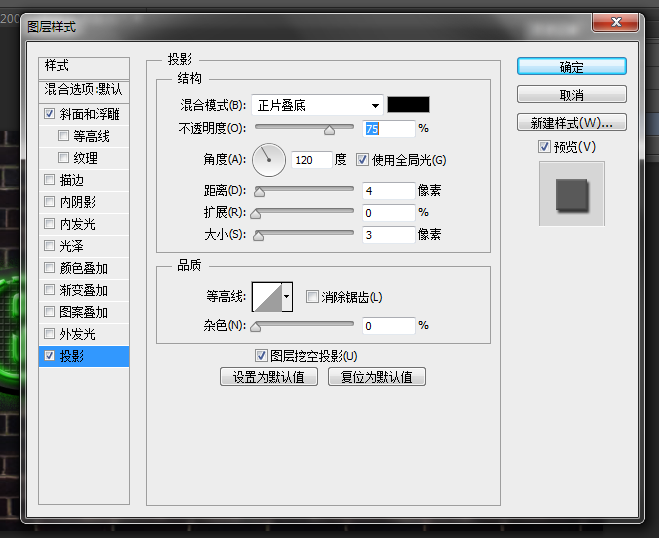The width and height of the screenshot is (659, 538).
Task: Open the 混合模式 blend mode dropdown
Action: 317,105
